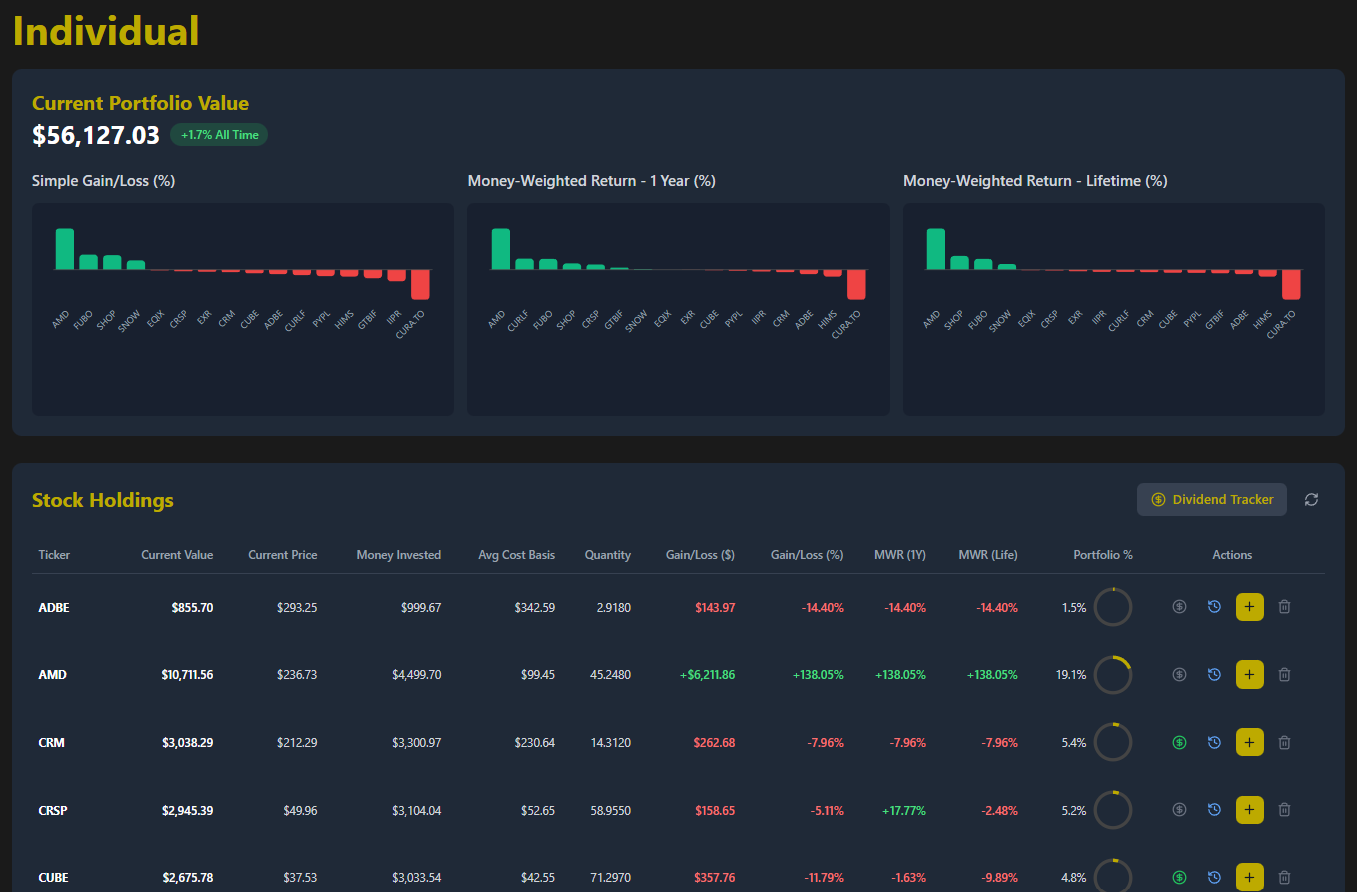Click the history clock icon on the CRSP row
The image size is (1357, 892).
1214,809
